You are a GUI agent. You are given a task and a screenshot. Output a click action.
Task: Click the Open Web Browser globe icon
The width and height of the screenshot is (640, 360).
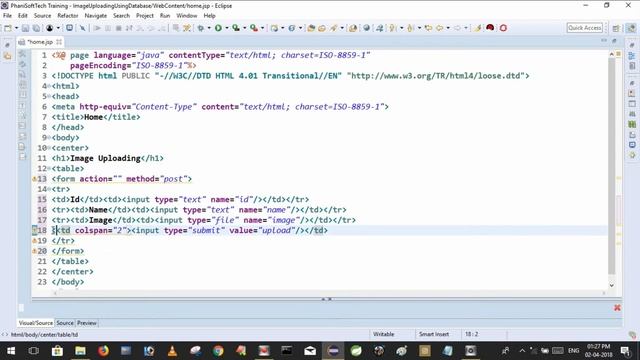(x=367, y=28)
